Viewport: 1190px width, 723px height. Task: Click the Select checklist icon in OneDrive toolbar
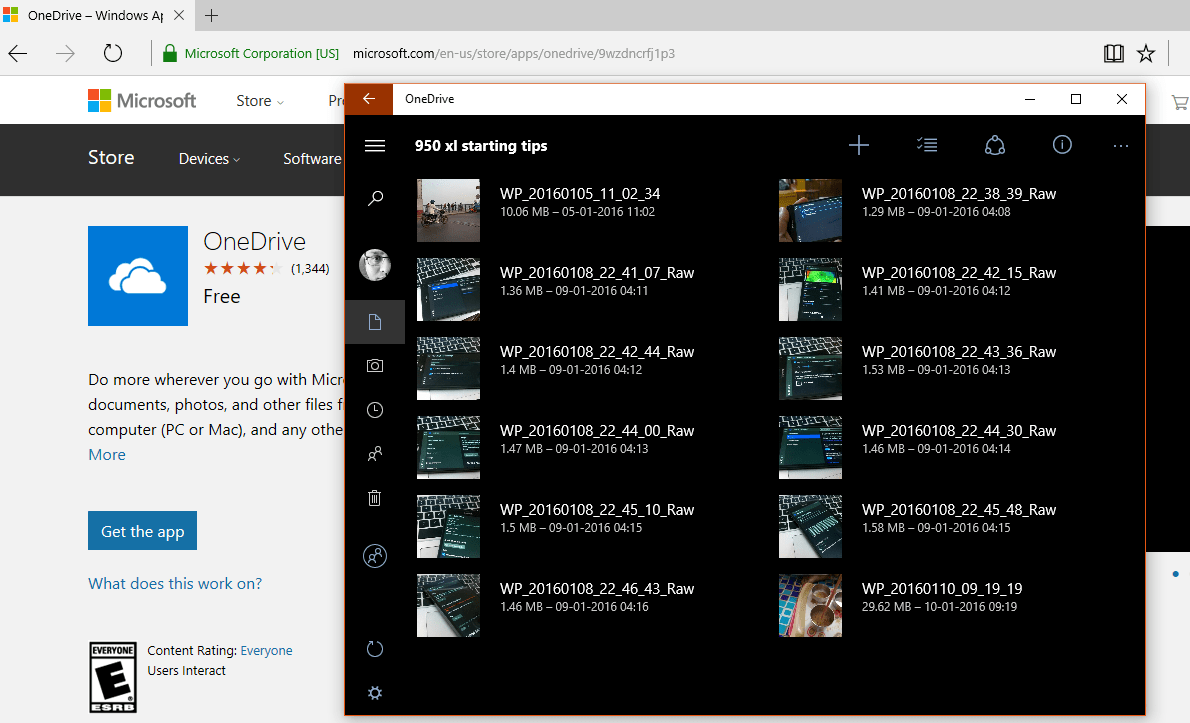coord(927,145)
